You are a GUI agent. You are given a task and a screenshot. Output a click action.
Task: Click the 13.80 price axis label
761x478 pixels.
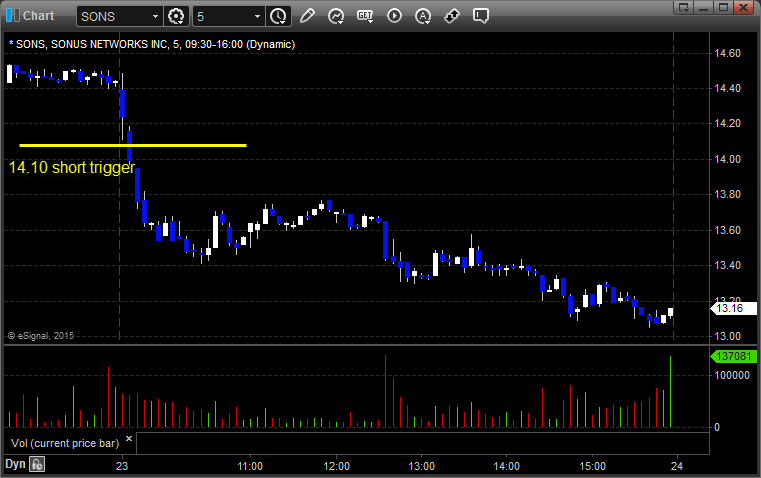click(x=728, y=194)
